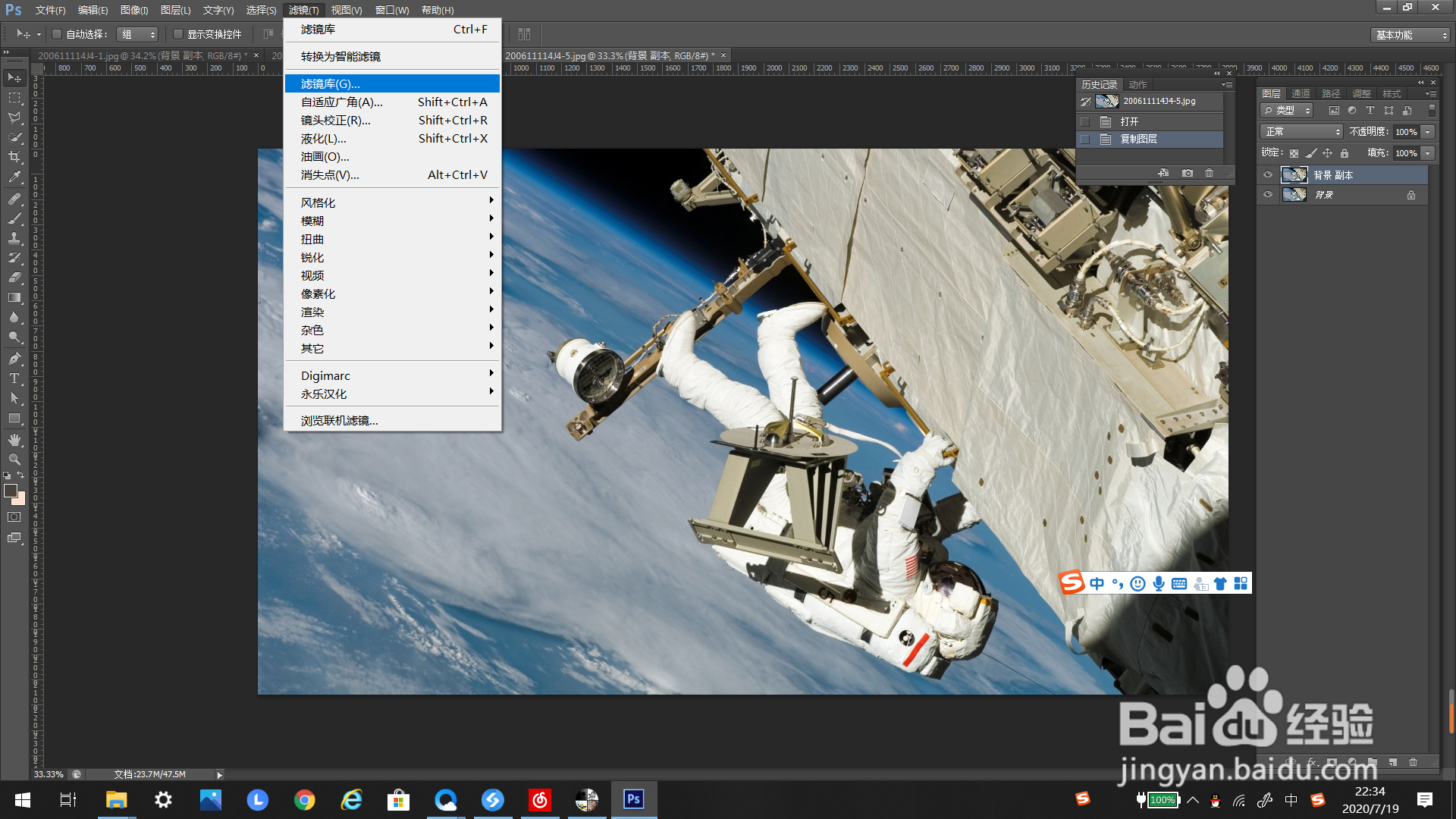Select the Crop tool in toolbar
The width and height of the screenshot is (1456, 819).
14,157
